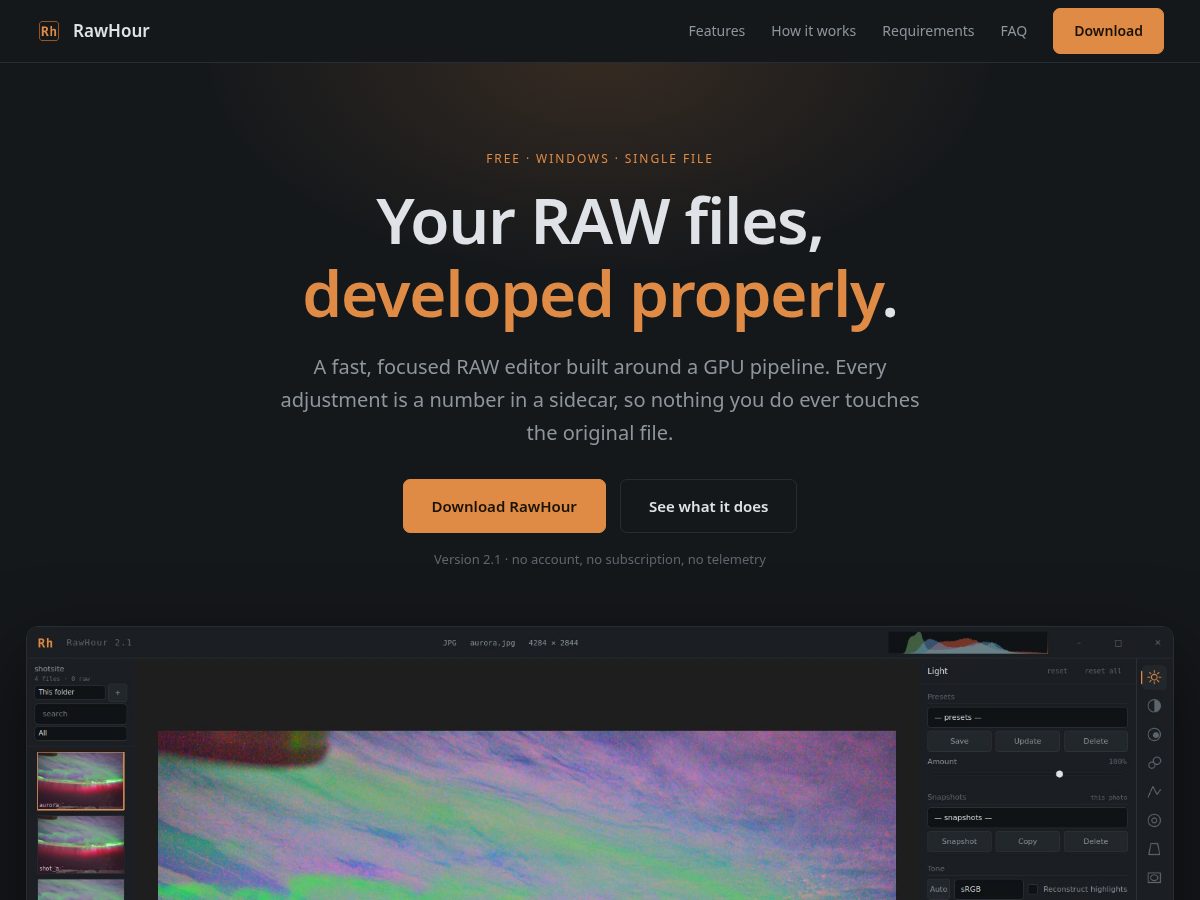
Task: Click the Amount slider handle
Action: tap(1059, 774)
